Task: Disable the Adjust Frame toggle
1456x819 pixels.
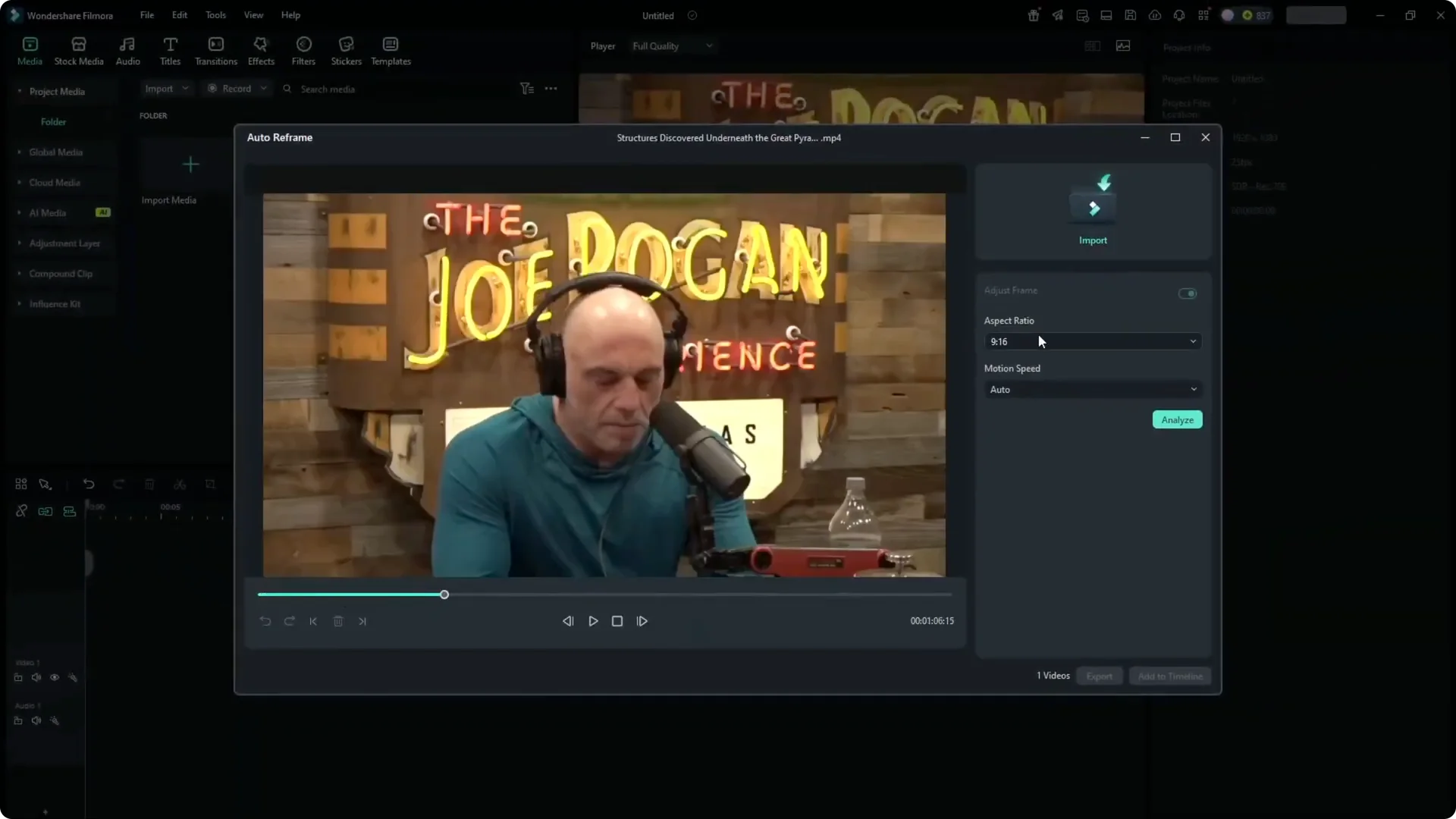Action: coord(1188,293)
